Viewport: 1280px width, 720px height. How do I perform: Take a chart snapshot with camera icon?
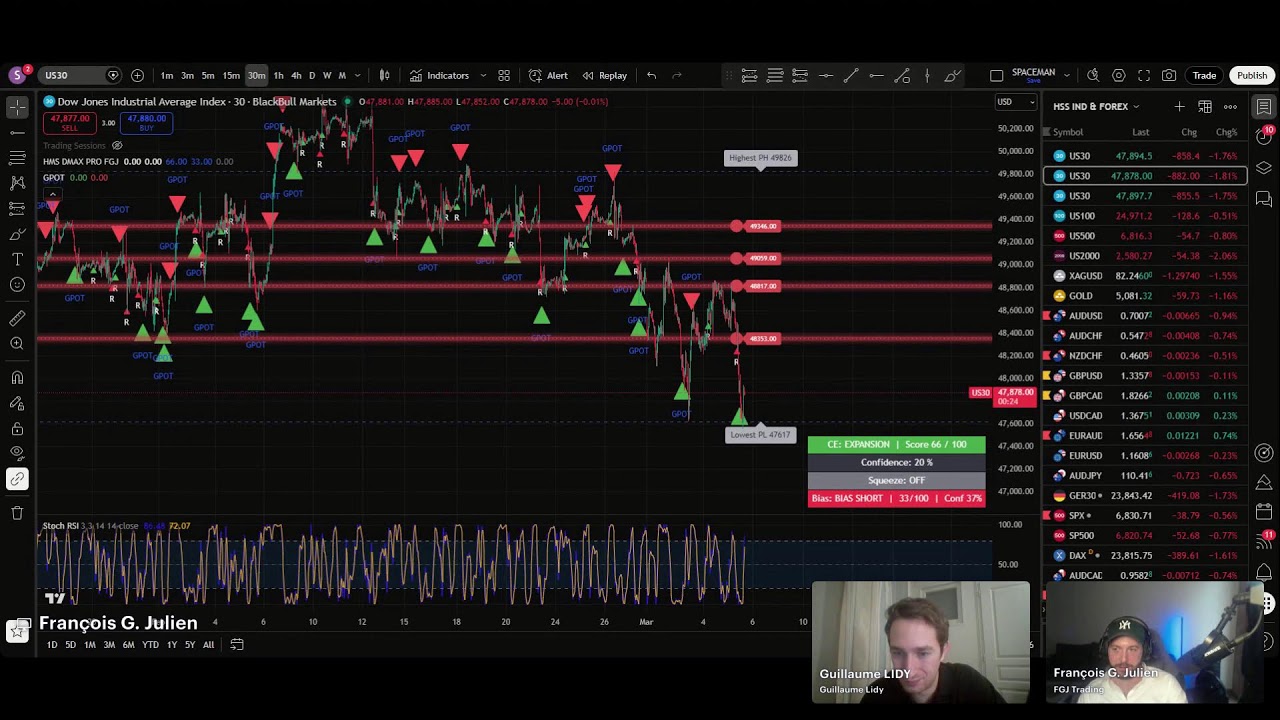click(x=1169, y=75)
